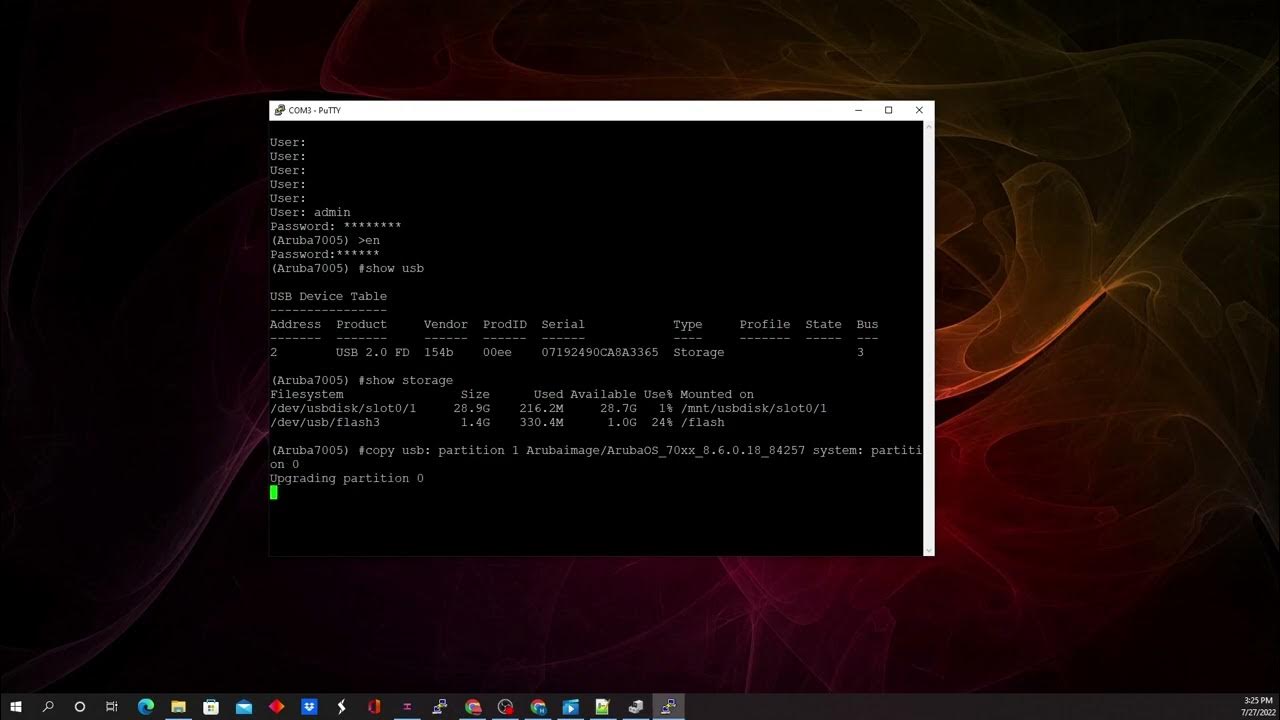Click 'Mounted on' column header
1280x720 pixels.
pyautogui.click(x=717, y=394)
